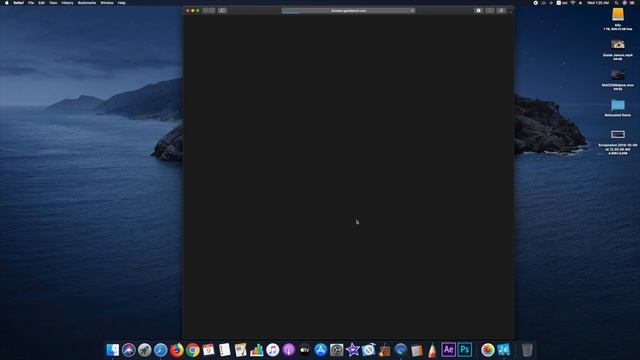The image size is (640, 360).
Task: Click the Safari sidebar toggle button
Action: pos(222,11)
